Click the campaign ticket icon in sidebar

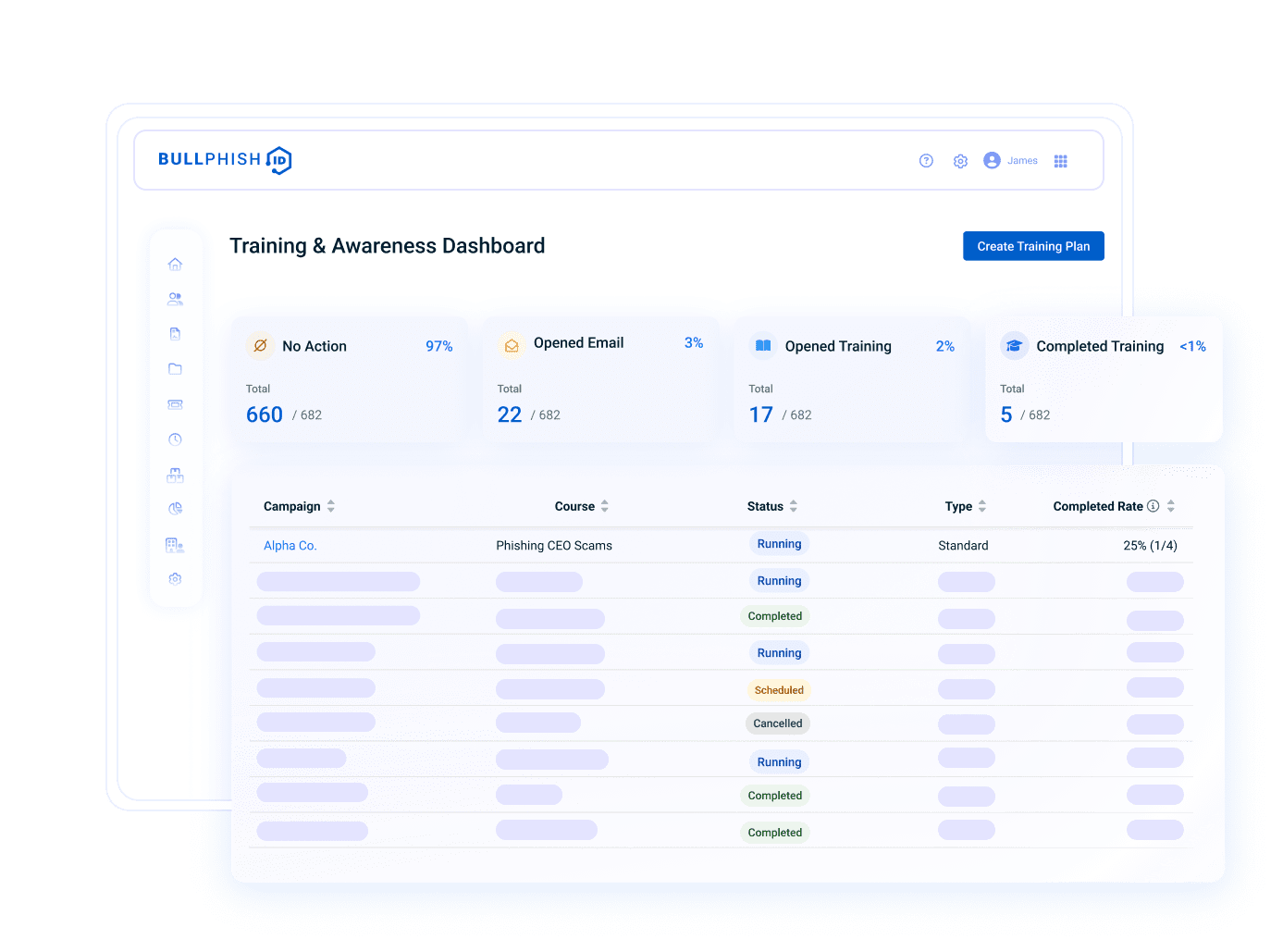(x=175, y=404)
